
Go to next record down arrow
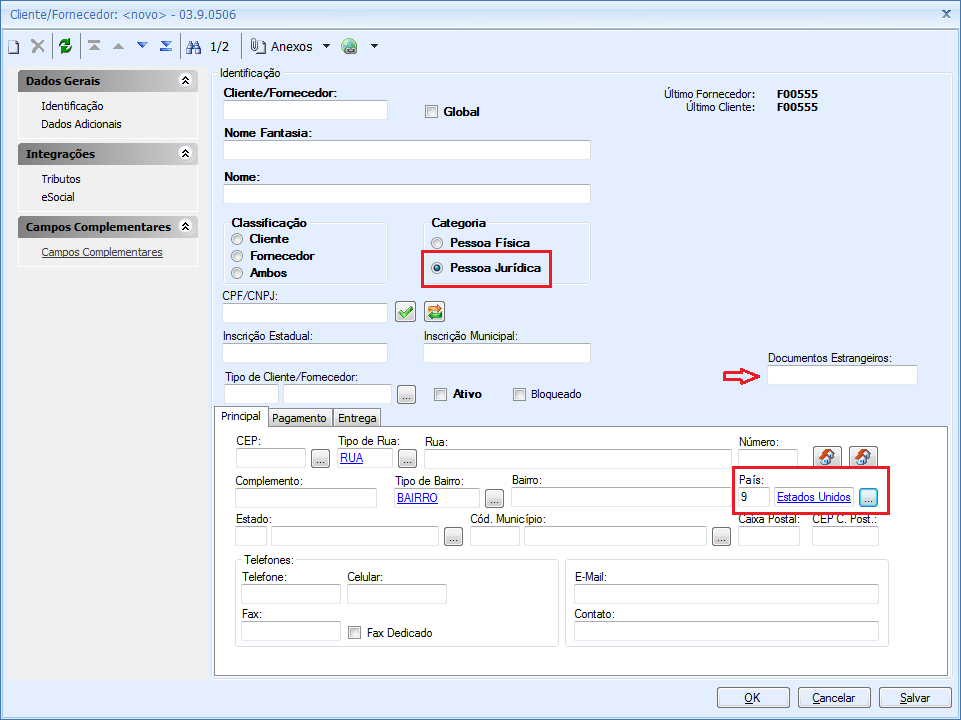(142, 45)
